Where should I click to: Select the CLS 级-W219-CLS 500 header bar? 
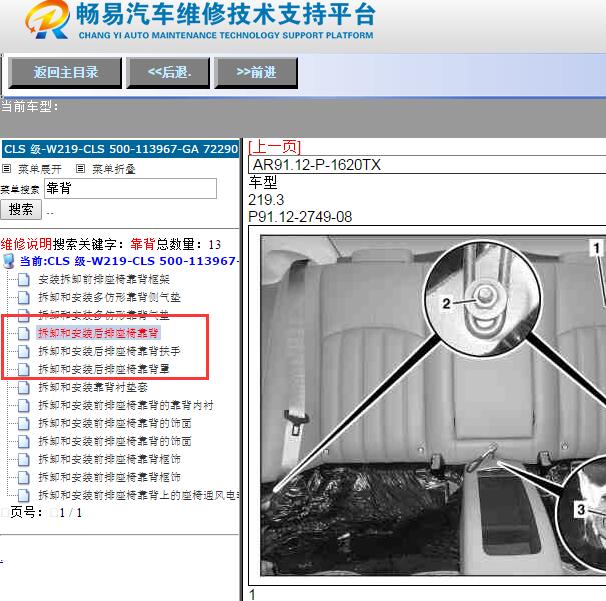click(121, 149)
